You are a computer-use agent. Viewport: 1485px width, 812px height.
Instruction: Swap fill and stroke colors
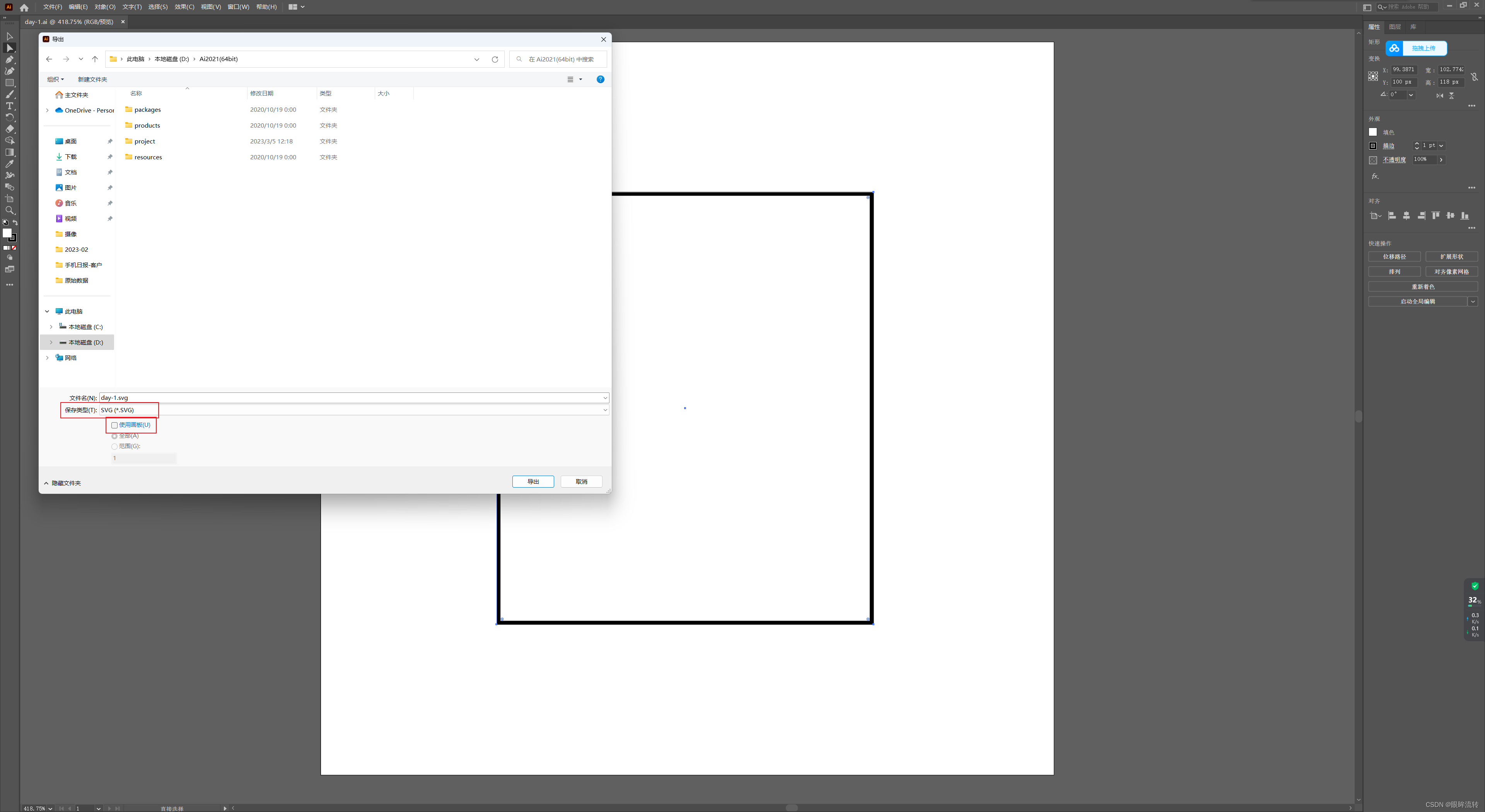15,222
